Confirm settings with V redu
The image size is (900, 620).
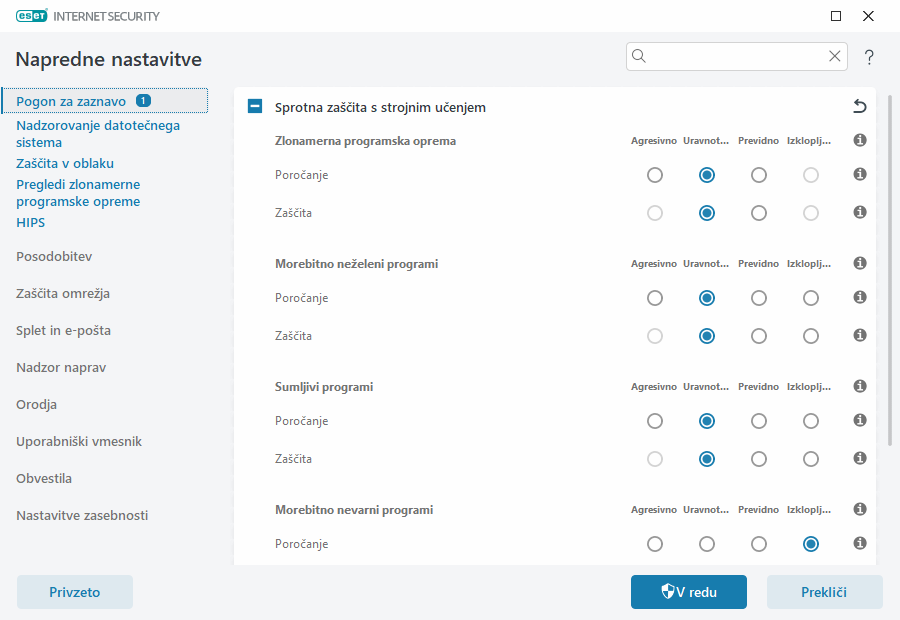pyautogui.click(x=688, y=591)
